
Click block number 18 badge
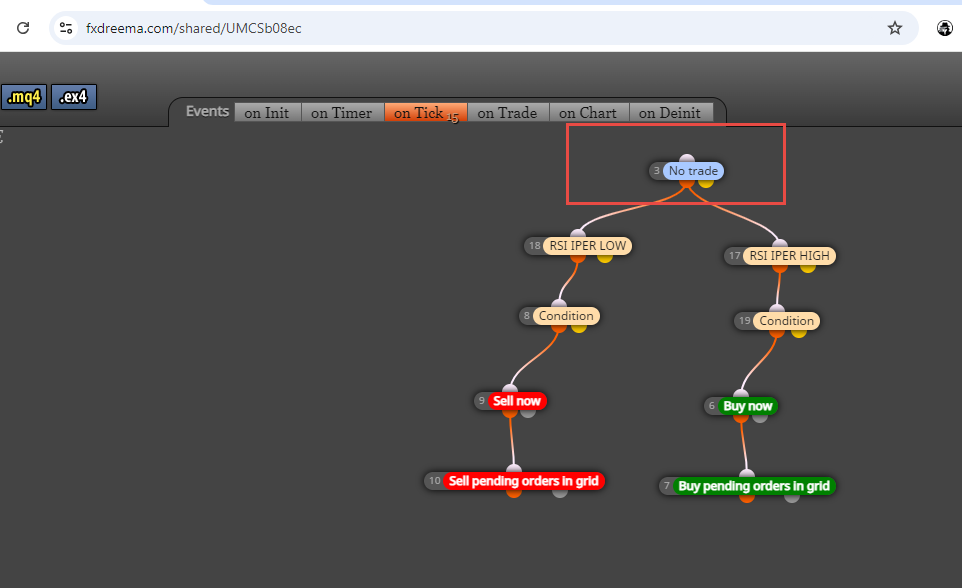[x=534, y=246]
